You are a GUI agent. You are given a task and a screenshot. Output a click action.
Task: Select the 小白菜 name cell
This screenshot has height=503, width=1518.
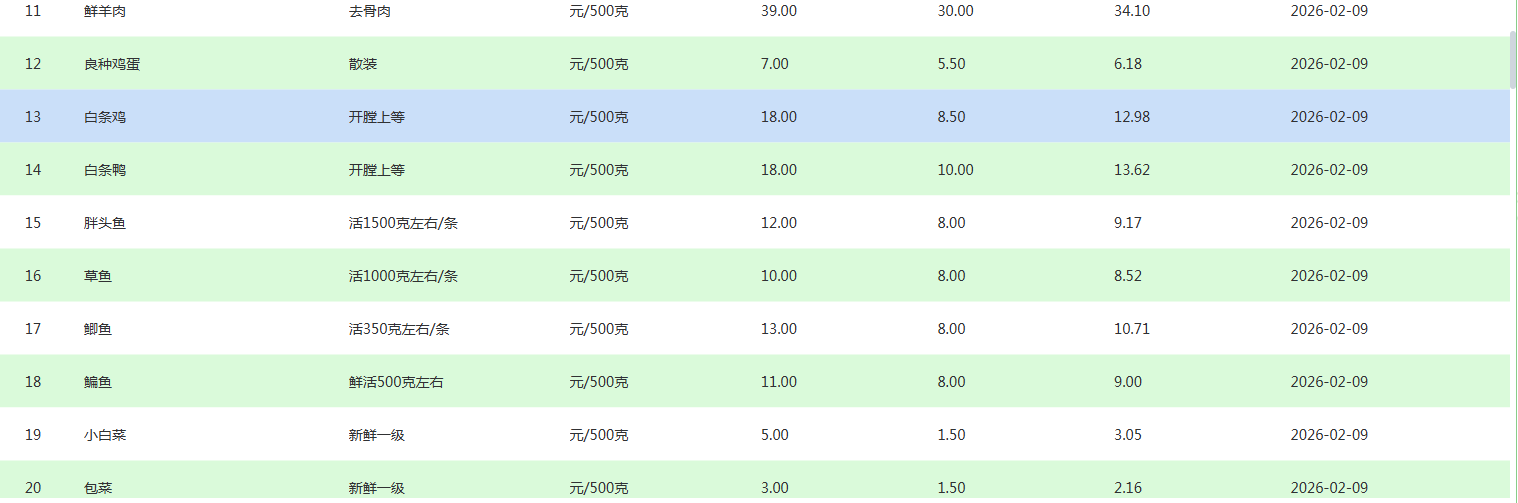coord(105,435)
